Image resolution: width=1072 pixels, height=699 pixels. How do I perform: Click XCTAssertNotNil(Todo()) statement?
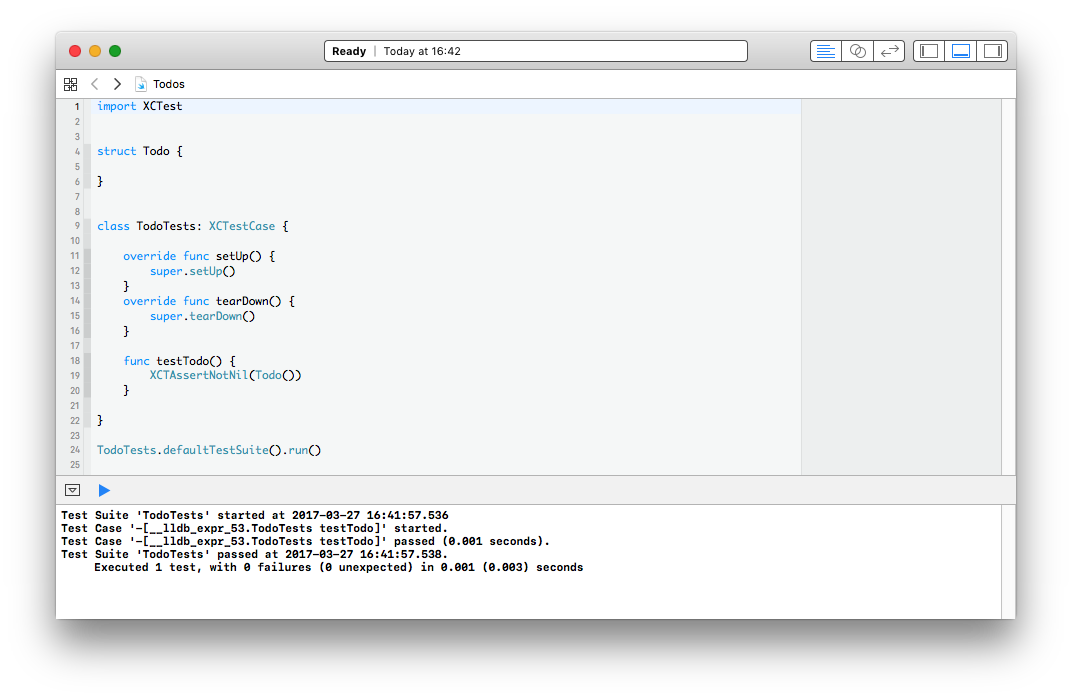point(226,375)
